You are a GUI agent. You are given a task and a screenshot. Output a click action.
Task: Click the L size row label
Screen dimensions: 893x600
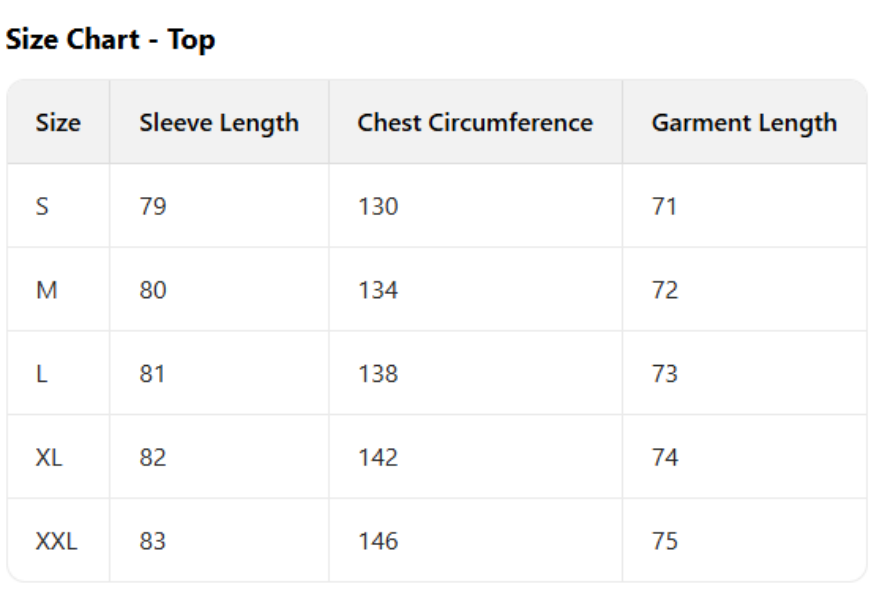pos(41,374)
